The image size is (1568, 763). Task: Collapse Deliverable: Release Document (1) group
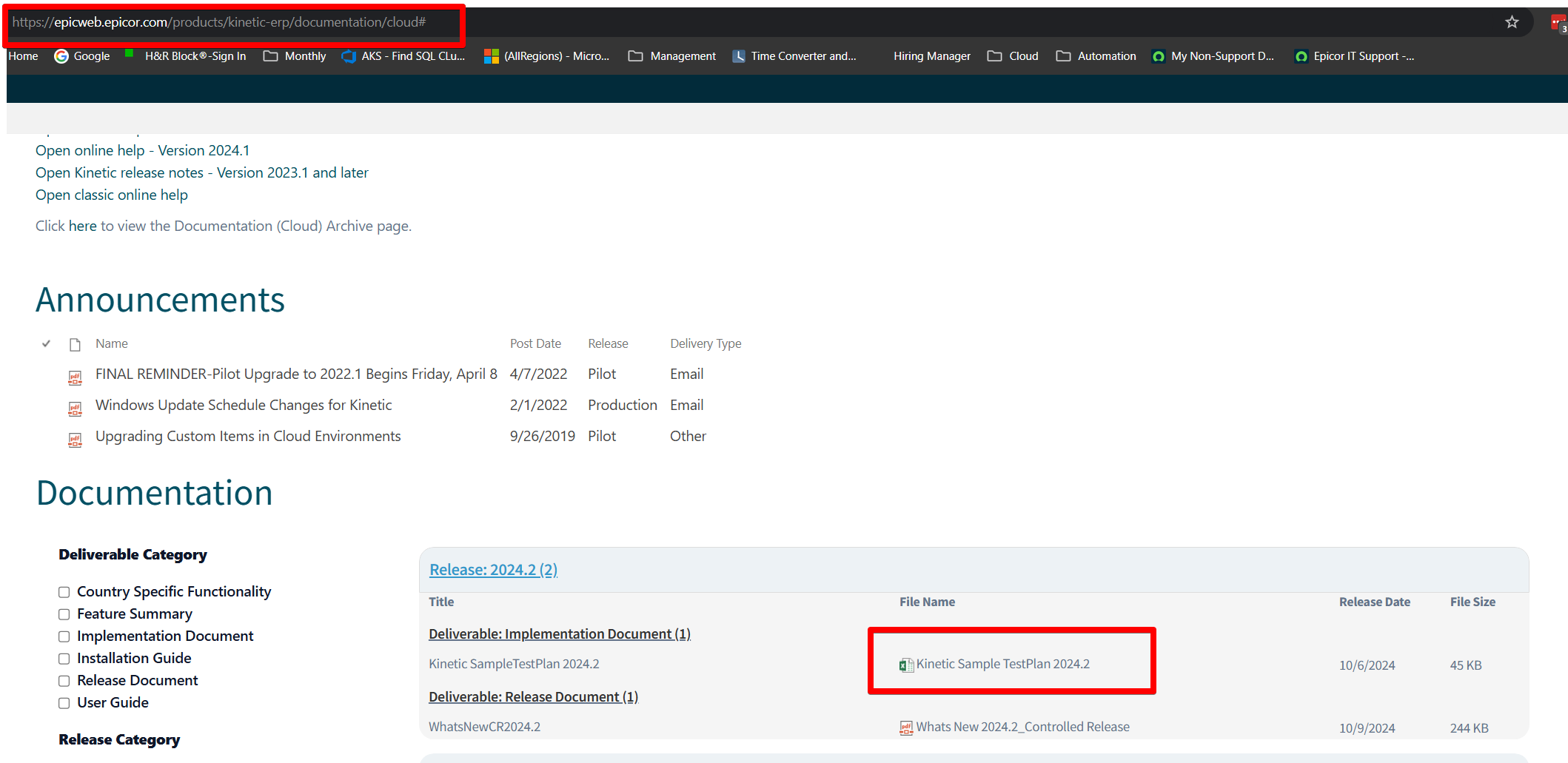[x=533, y=697]
